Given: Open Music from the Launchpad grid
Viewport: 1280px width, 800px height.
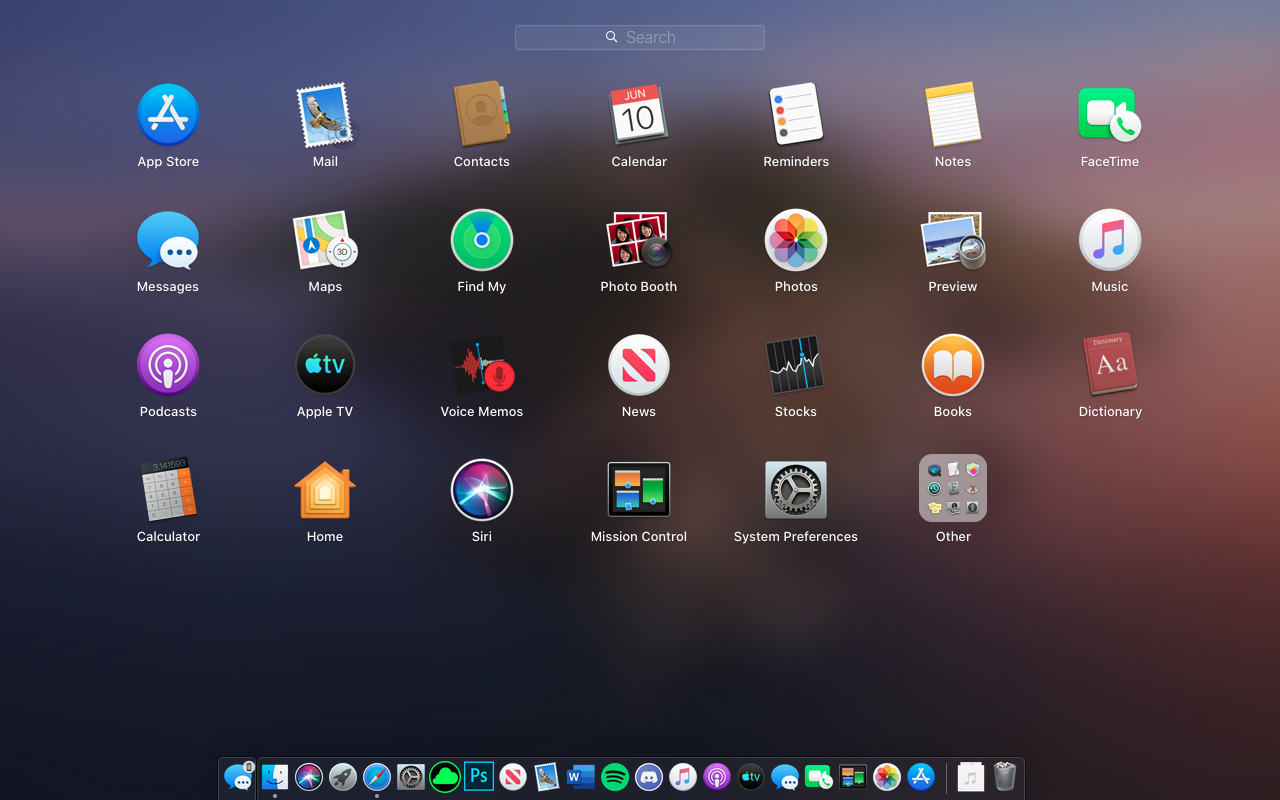Looking at the screenshot, I should tap(1110, 240).
